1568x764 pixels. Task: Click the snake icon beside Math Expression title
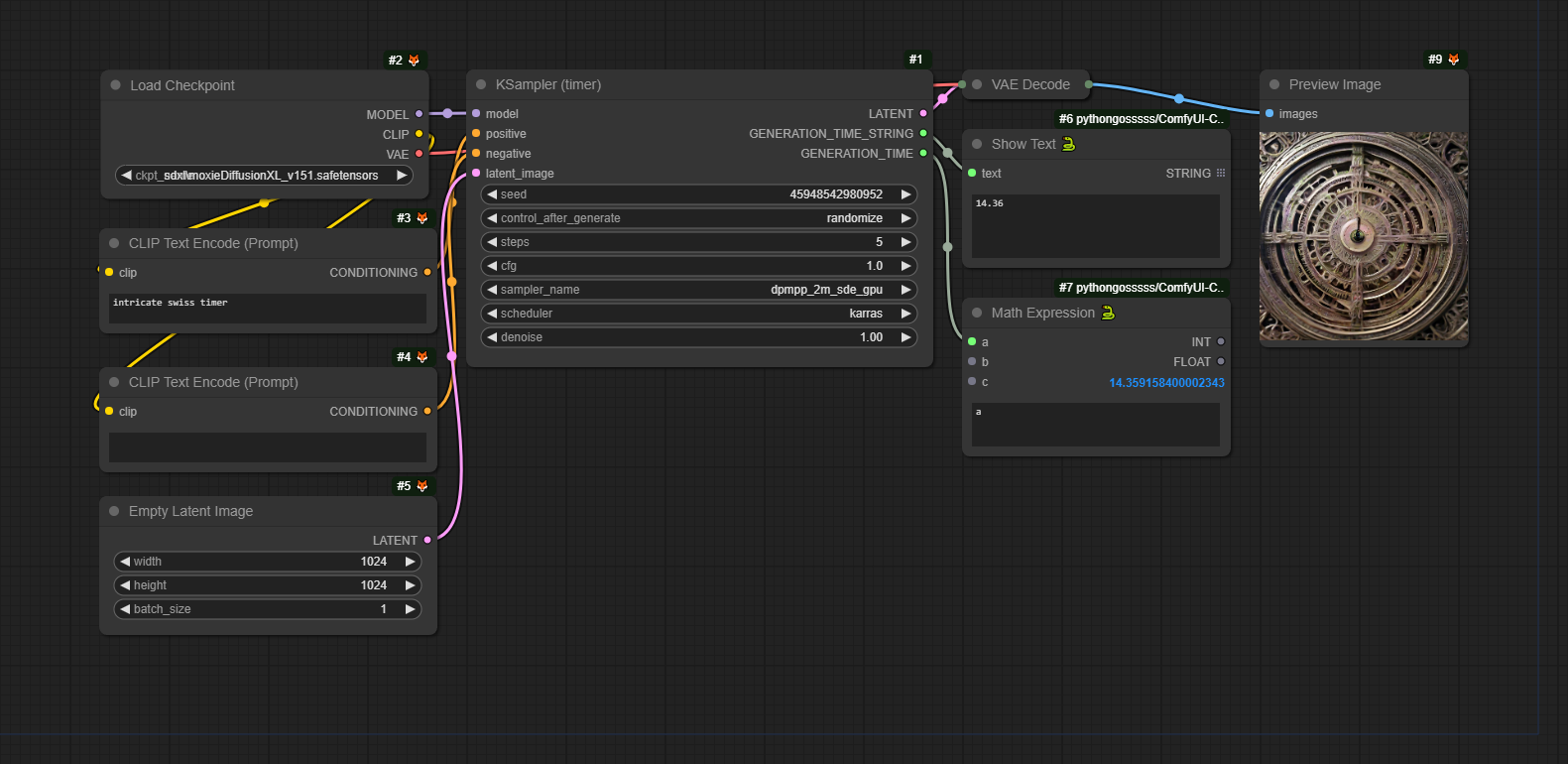click(1109, 313)
